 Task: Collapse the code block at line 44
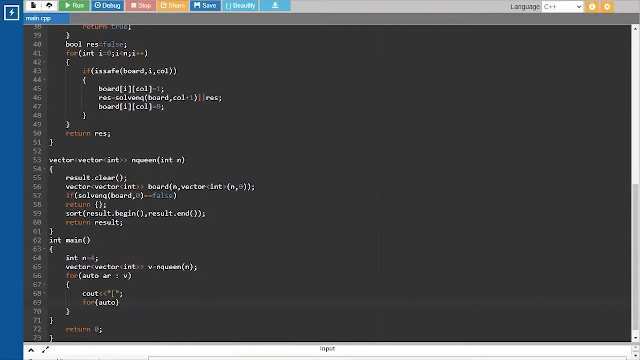click(x=44, y=80)
